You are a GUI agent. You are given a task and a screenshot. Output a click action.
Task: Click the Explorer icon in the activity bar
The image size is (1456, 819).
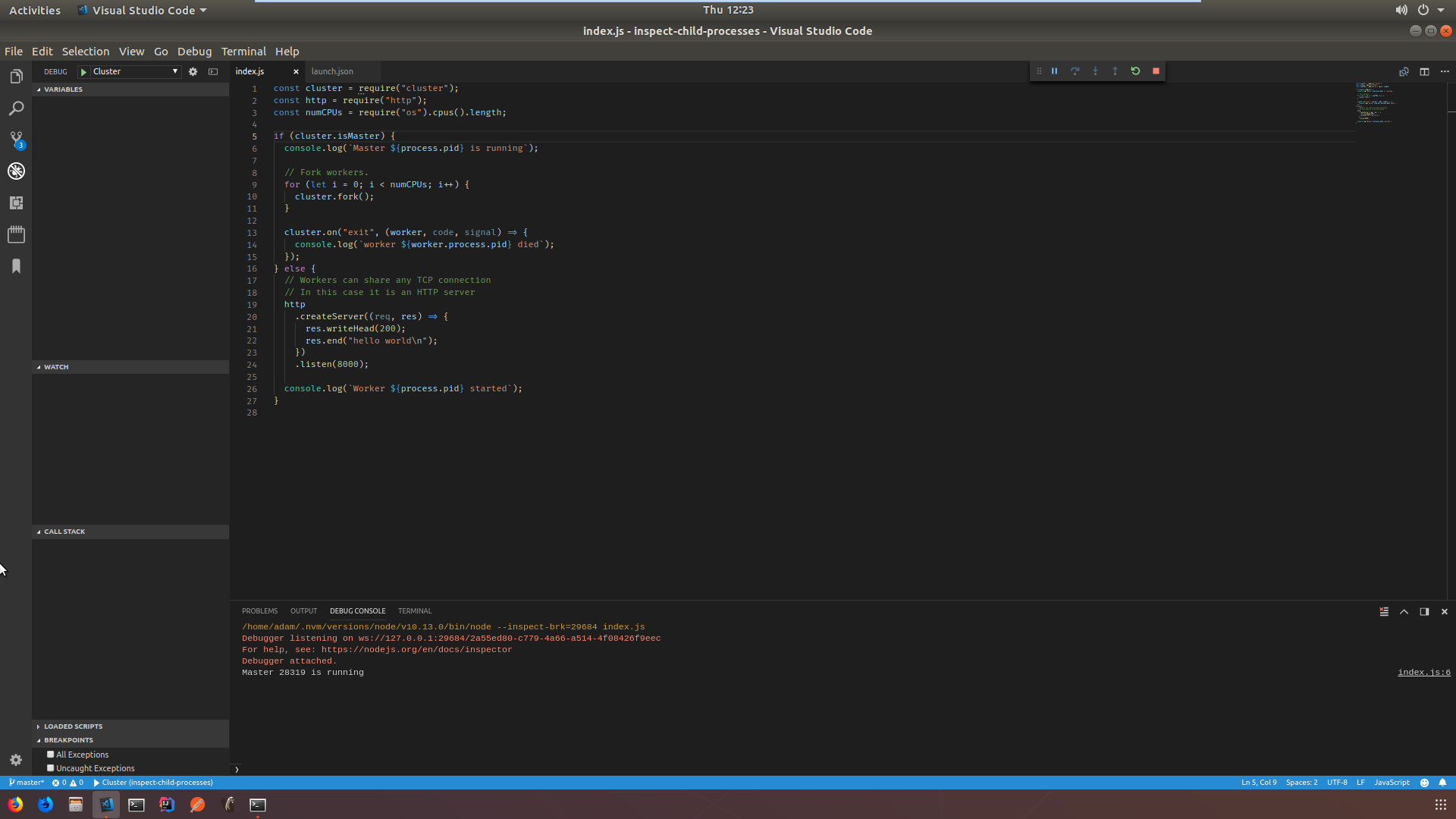tap(16, 76)
